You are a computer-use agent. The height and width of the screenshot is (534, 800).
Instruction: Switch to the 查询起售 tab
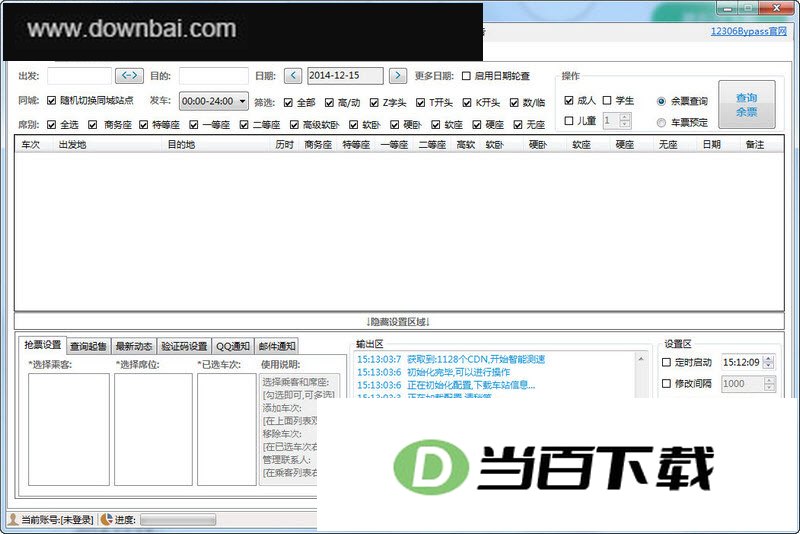click(88, 346)
